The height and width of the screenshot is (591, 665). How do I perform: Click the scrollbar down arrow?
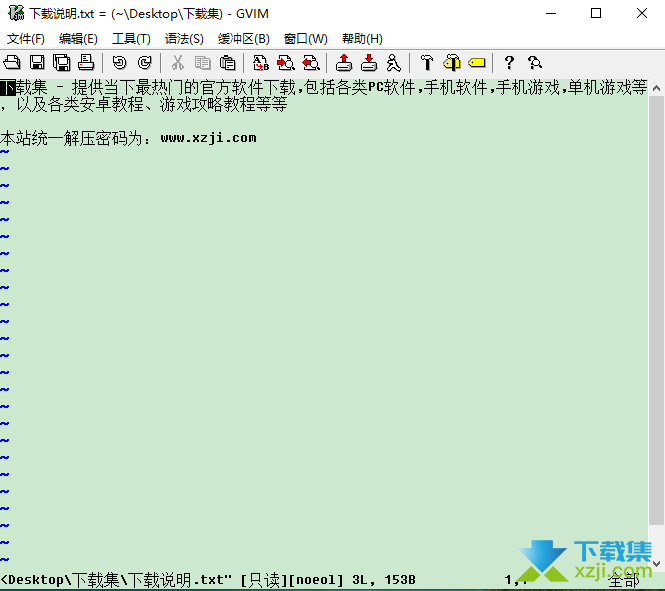pos(656,563)
